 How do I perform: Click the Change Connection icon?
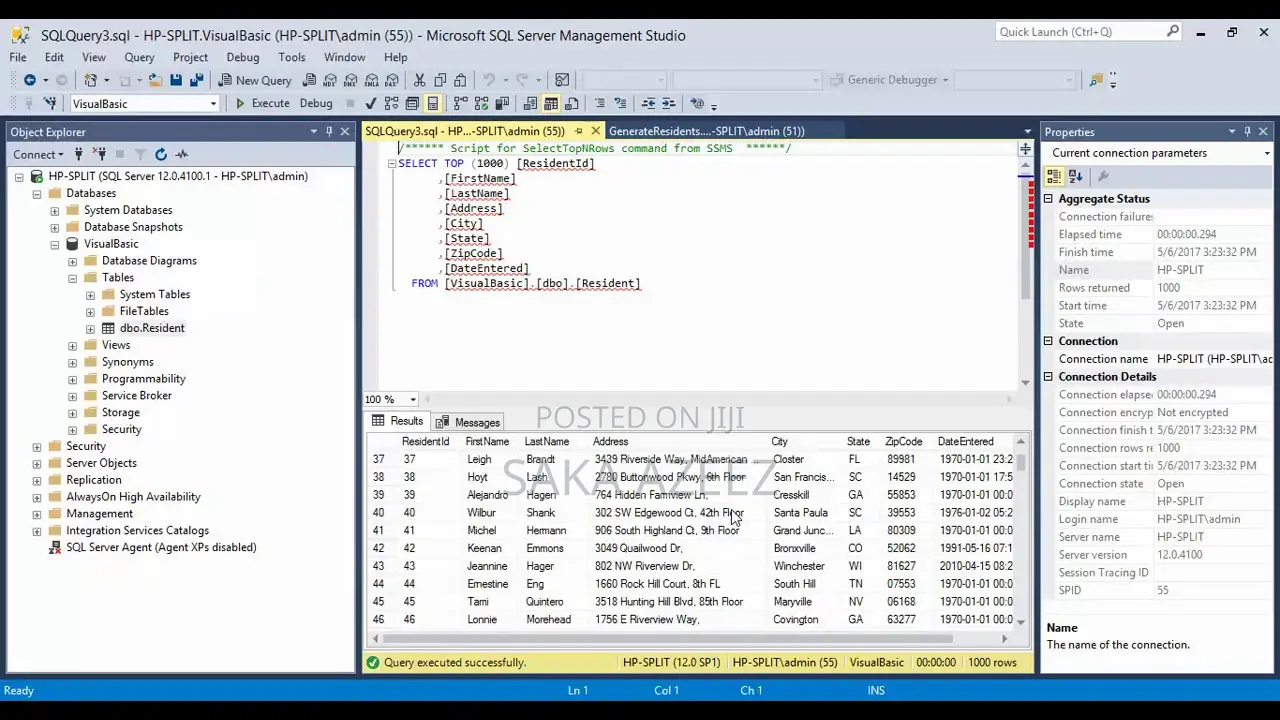50,103
